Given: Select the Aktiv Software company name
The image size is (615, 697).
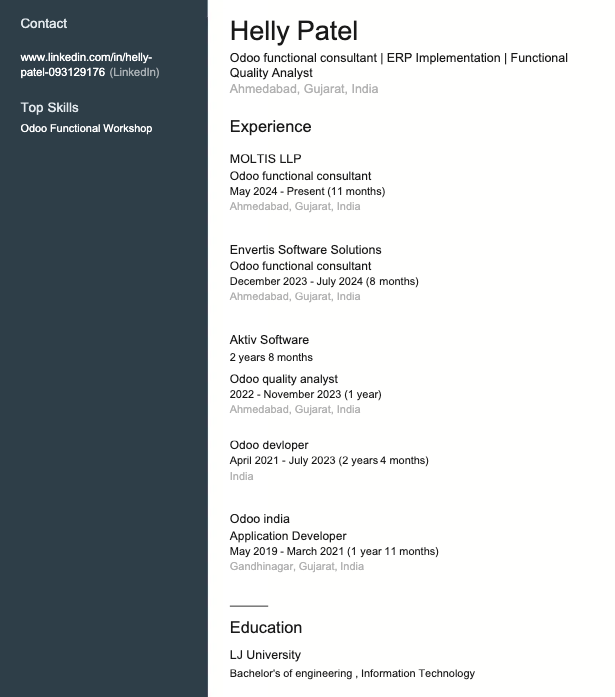Looking at the screenshot, I should point(269,340).
